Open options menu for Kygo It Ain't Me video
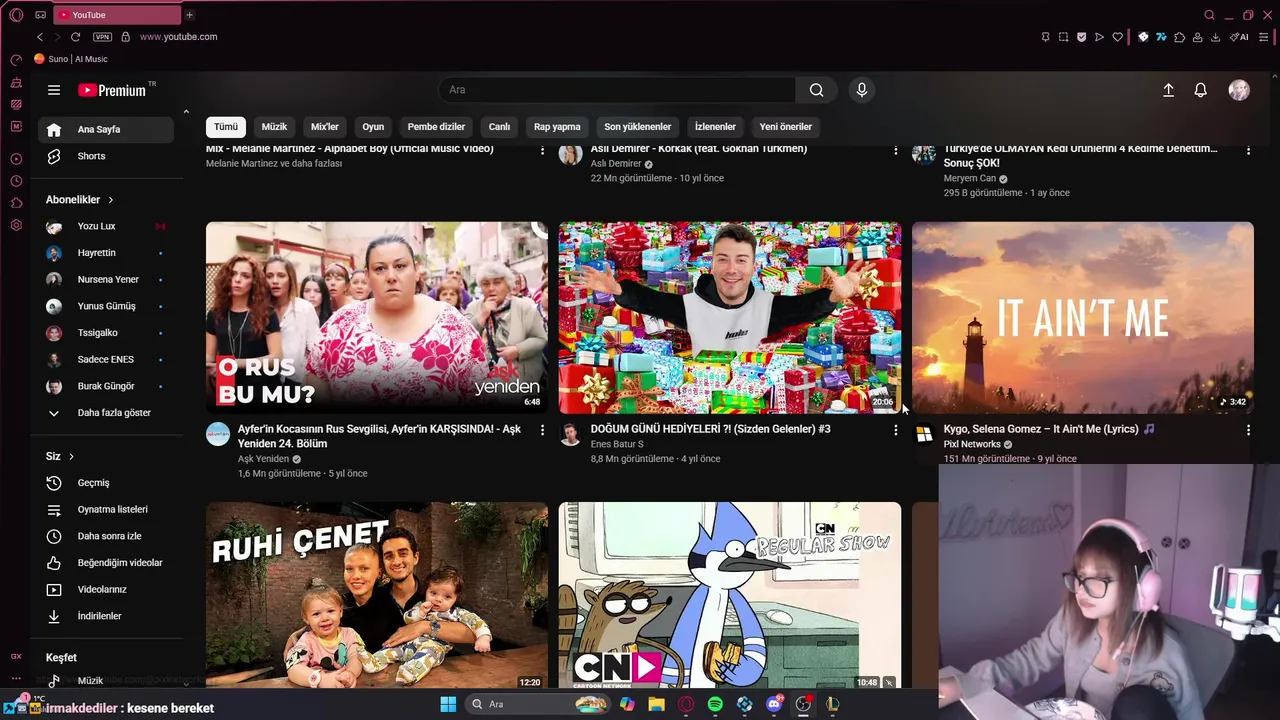The image size is (1280, 720). point(1248,430)
